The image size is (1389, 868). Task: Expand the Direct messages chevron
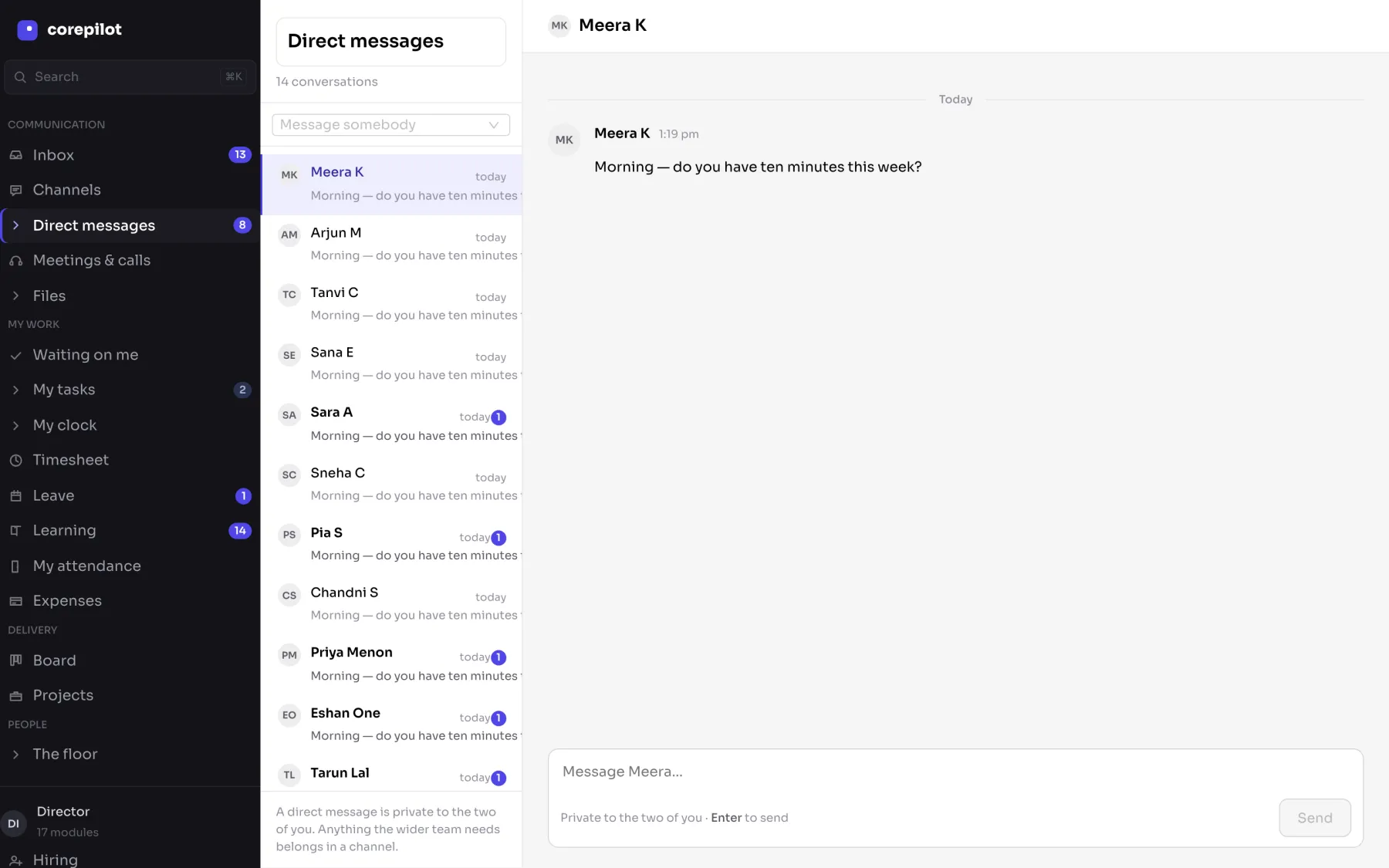[x=15, y=225]
